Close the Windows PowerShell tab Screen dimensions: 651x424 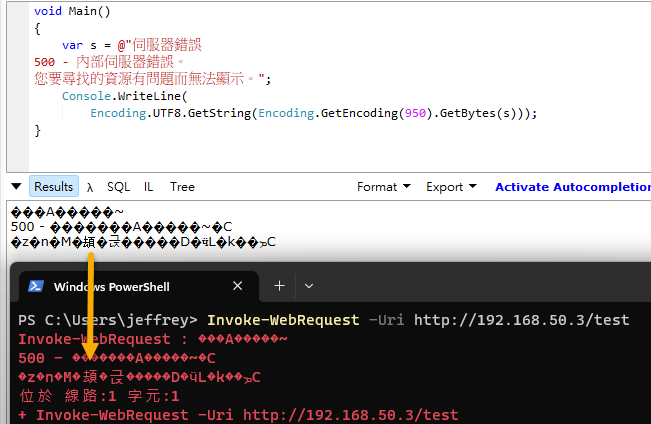238,286
